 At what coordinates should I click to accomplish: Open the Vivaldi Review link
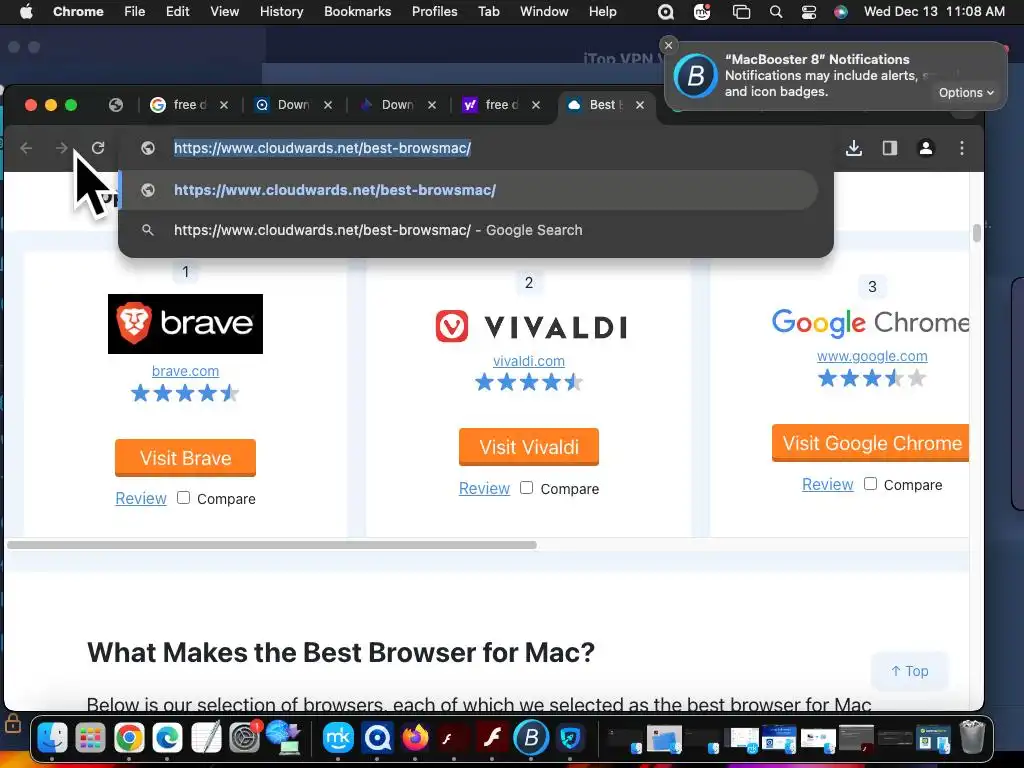(x=485, y=488)
